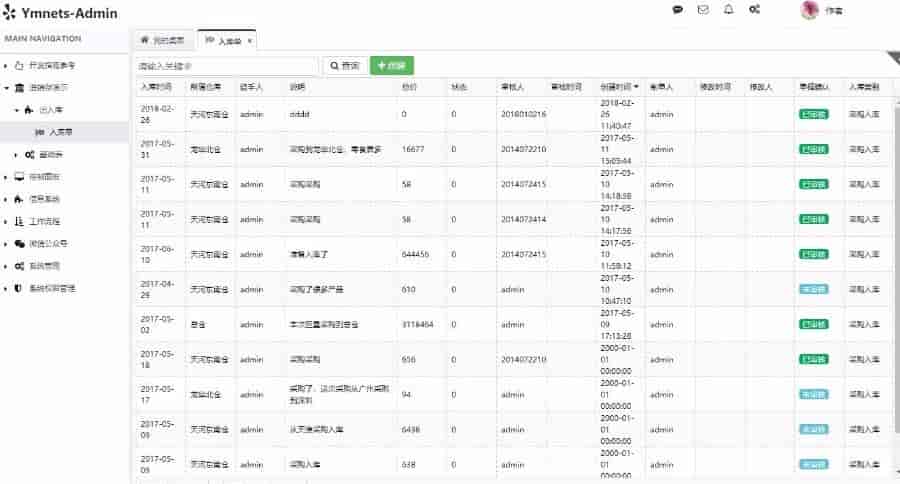Select the highlighted stock-in sidebar entry
900x484 pixels.
pyautogui.click(x=64, y=132)
